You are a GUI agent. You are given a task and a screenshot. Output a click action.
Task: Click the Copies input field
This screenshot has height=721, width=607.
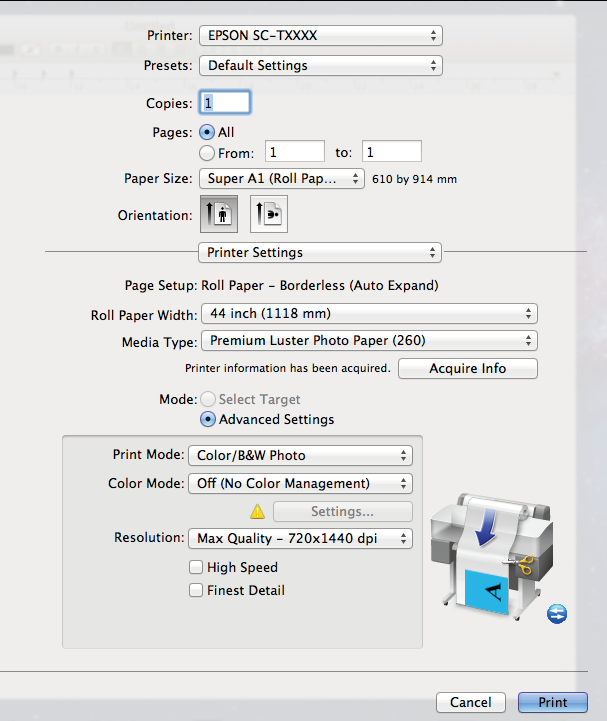tap(225, 102)
